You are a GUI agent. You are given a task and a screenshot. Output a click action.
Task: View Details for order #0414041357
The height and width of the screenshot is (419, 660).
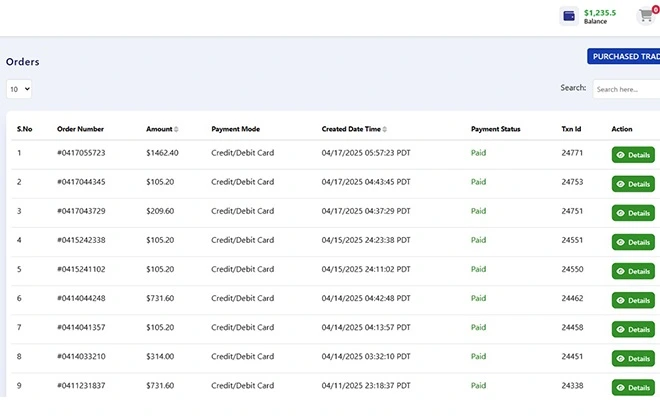[x=633, y=329]
